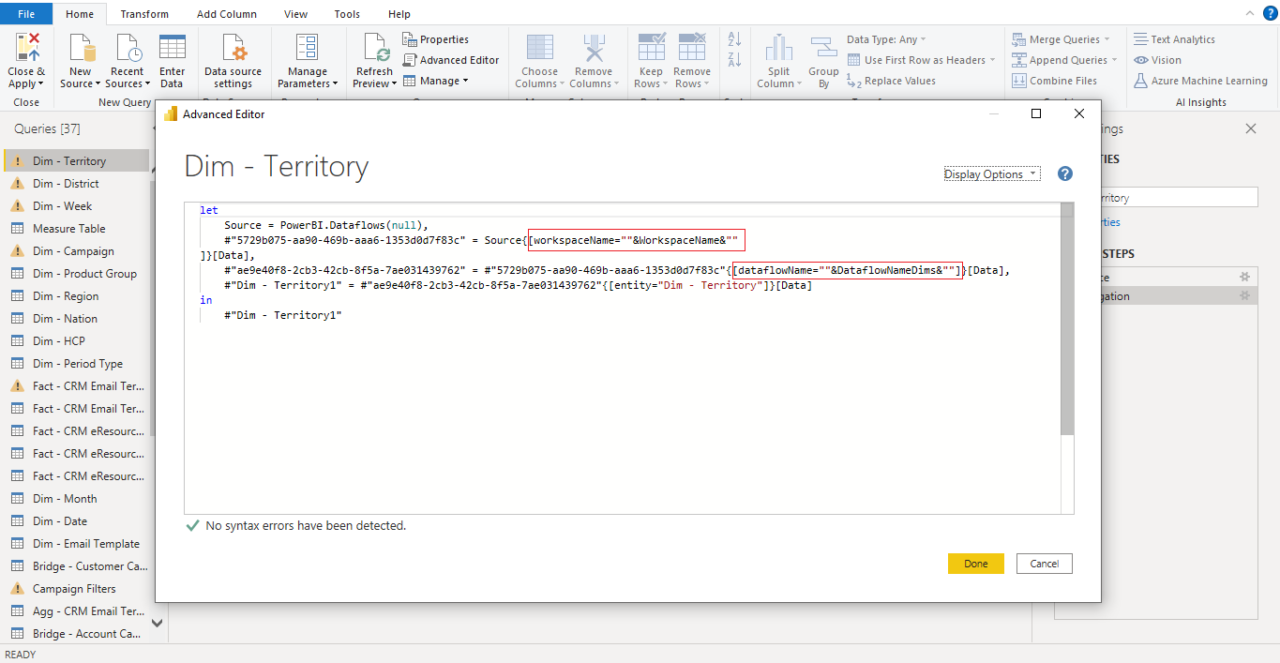Switch to the Transform ribbon tab
This screenshot has height=663, width=1280.
click(x=144, y=14)
